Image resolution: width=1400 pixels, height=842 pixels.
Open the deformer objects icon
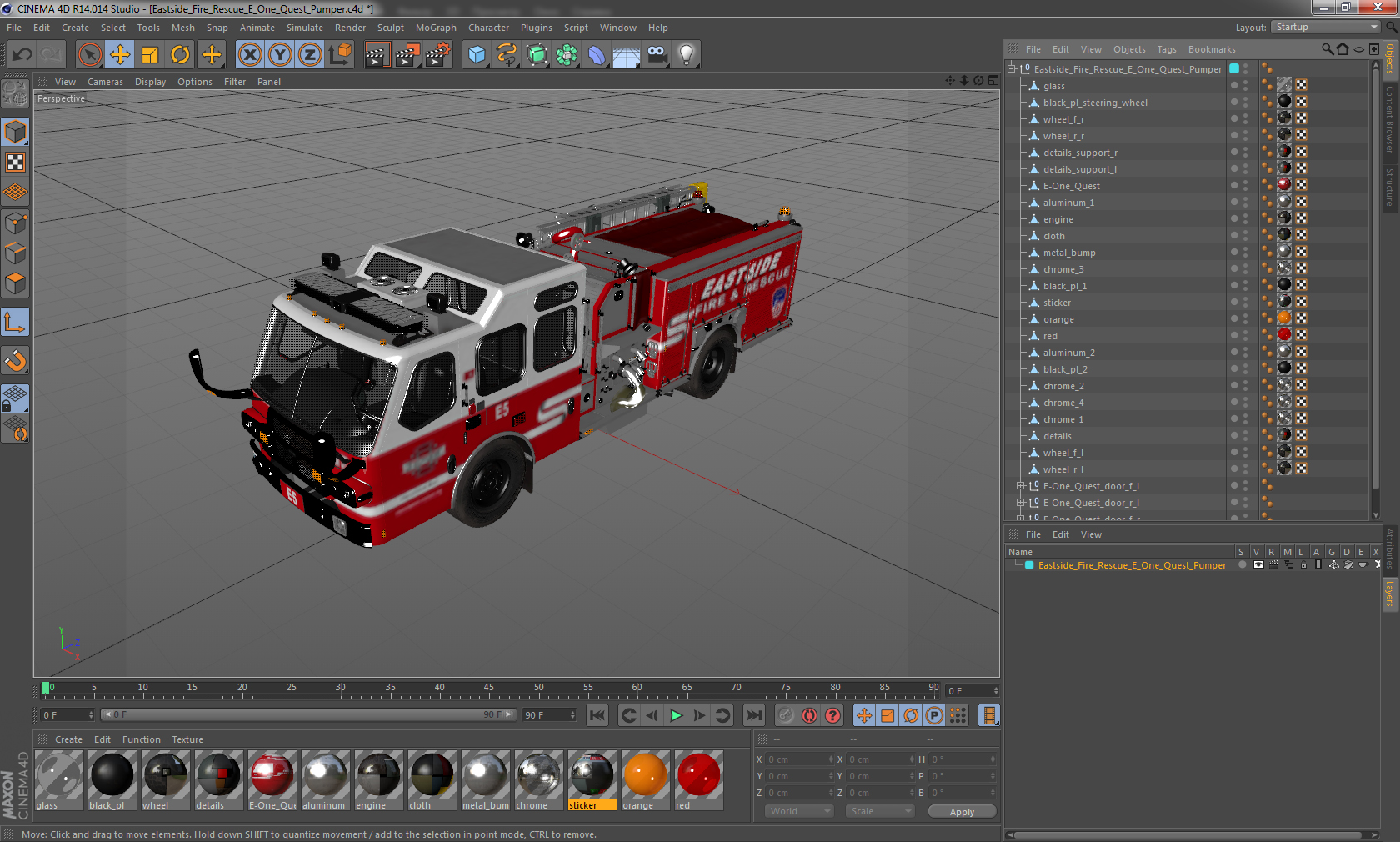pyautogui.click(x=597, y=55)
